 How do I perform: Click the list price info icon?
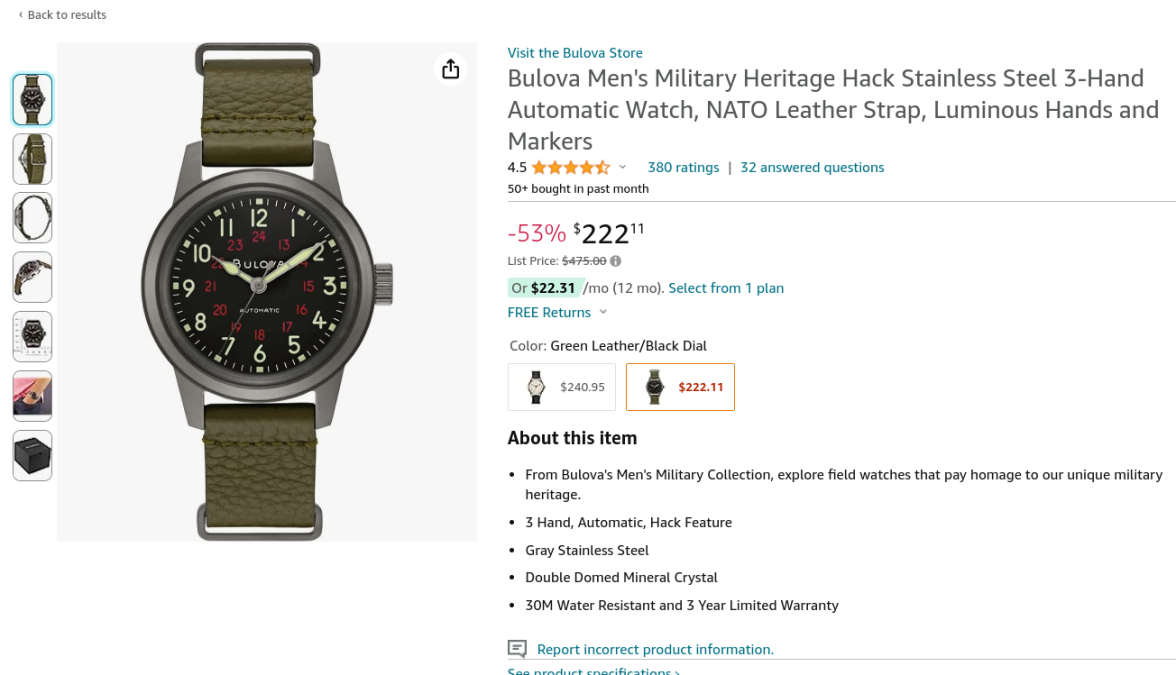pyautogui.click(x=616, y=261)
